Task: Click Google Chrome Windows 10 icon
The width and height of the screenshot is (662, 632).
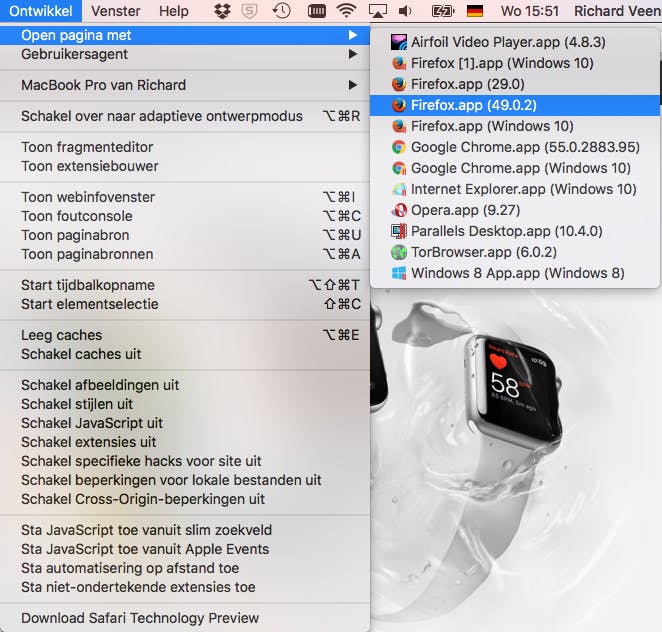Action: 399,168
